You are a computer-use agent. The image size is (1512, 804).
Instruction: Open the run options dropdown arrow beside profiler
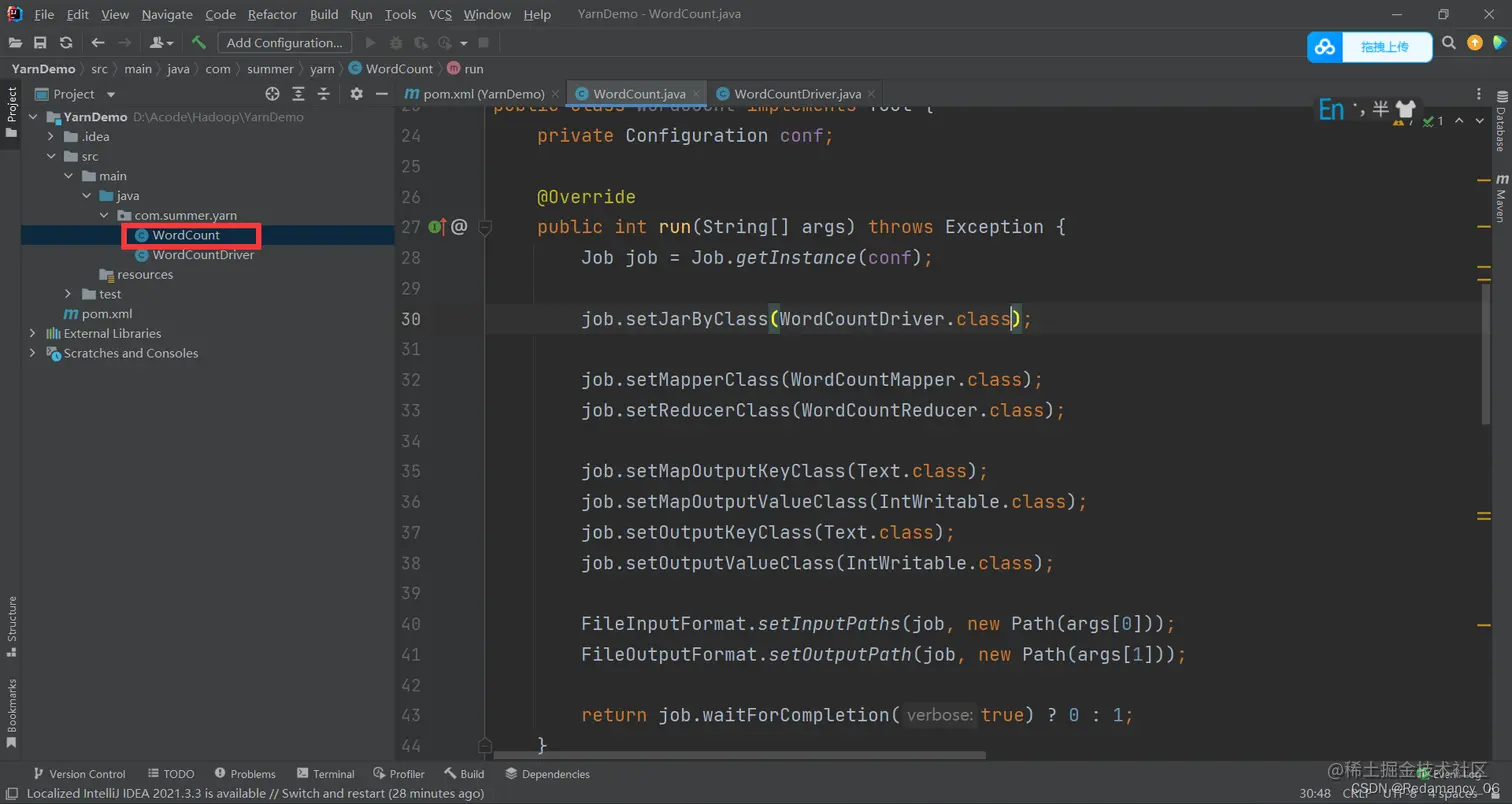click(464, 43)
